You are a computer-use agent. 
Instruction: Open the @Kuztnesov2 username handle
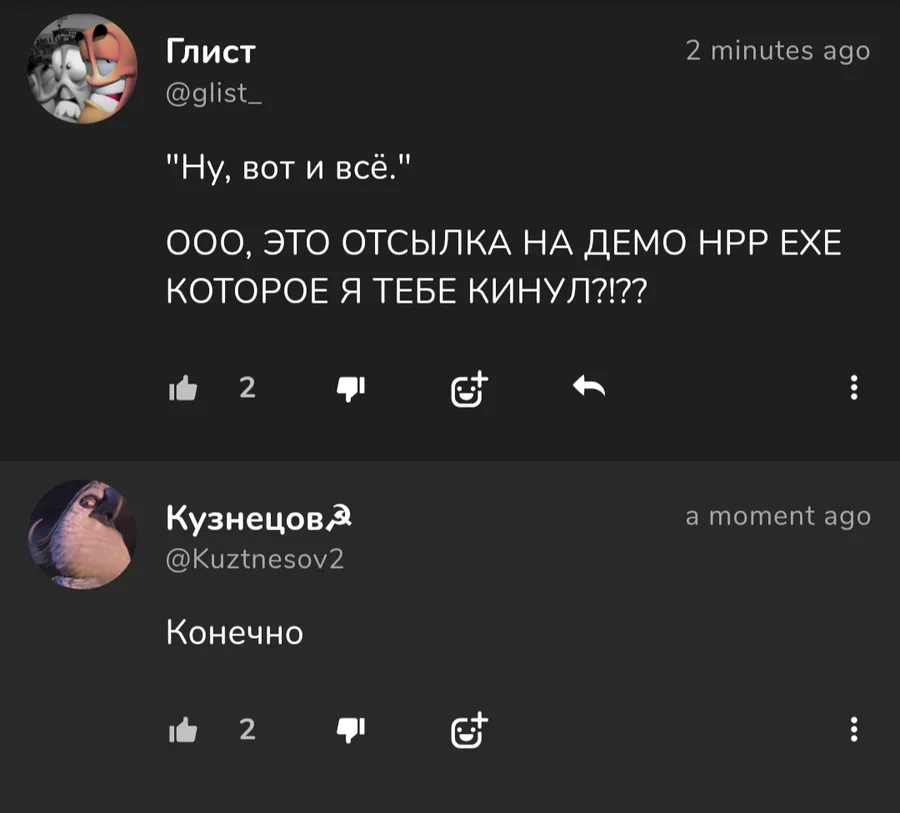point(255,558)
